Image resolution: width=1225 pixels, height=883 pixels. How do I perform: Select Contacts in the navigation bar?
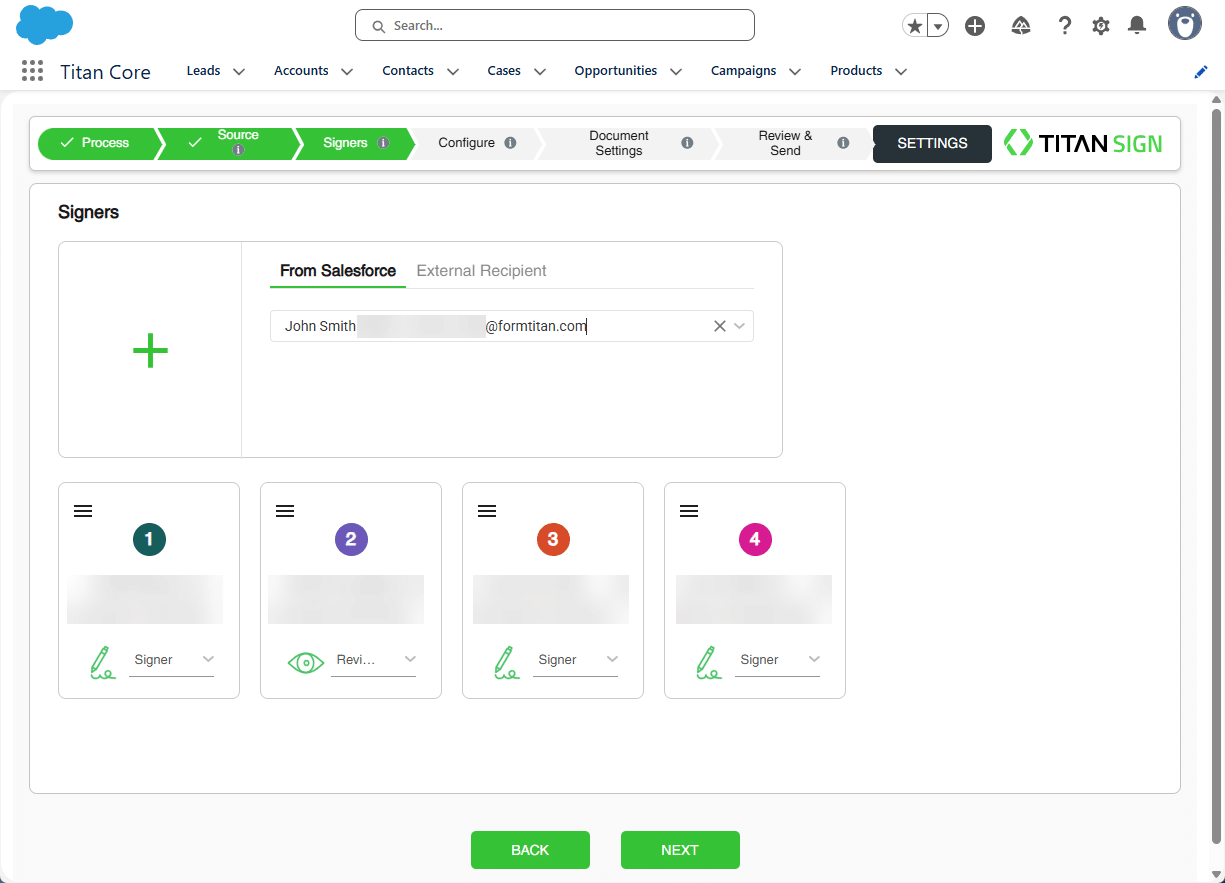[x=408, y=70]
